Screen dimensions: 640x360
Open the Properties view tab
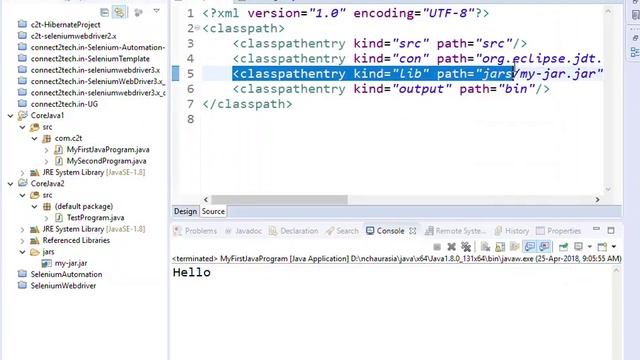click(558, 231)
